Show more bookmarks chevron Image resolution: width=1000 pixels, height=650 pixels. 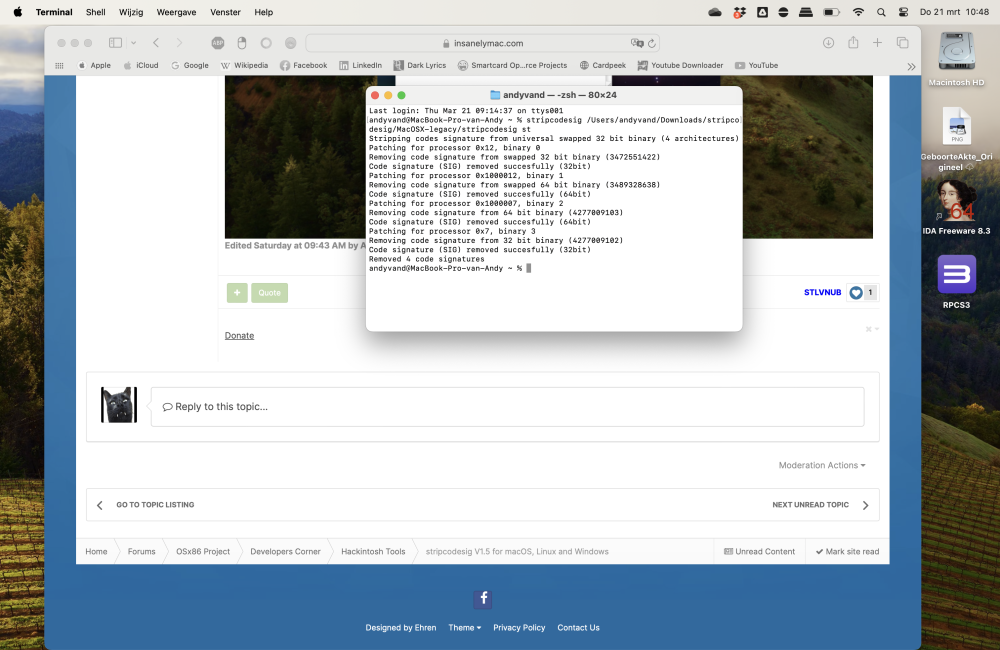click(911, 66)
